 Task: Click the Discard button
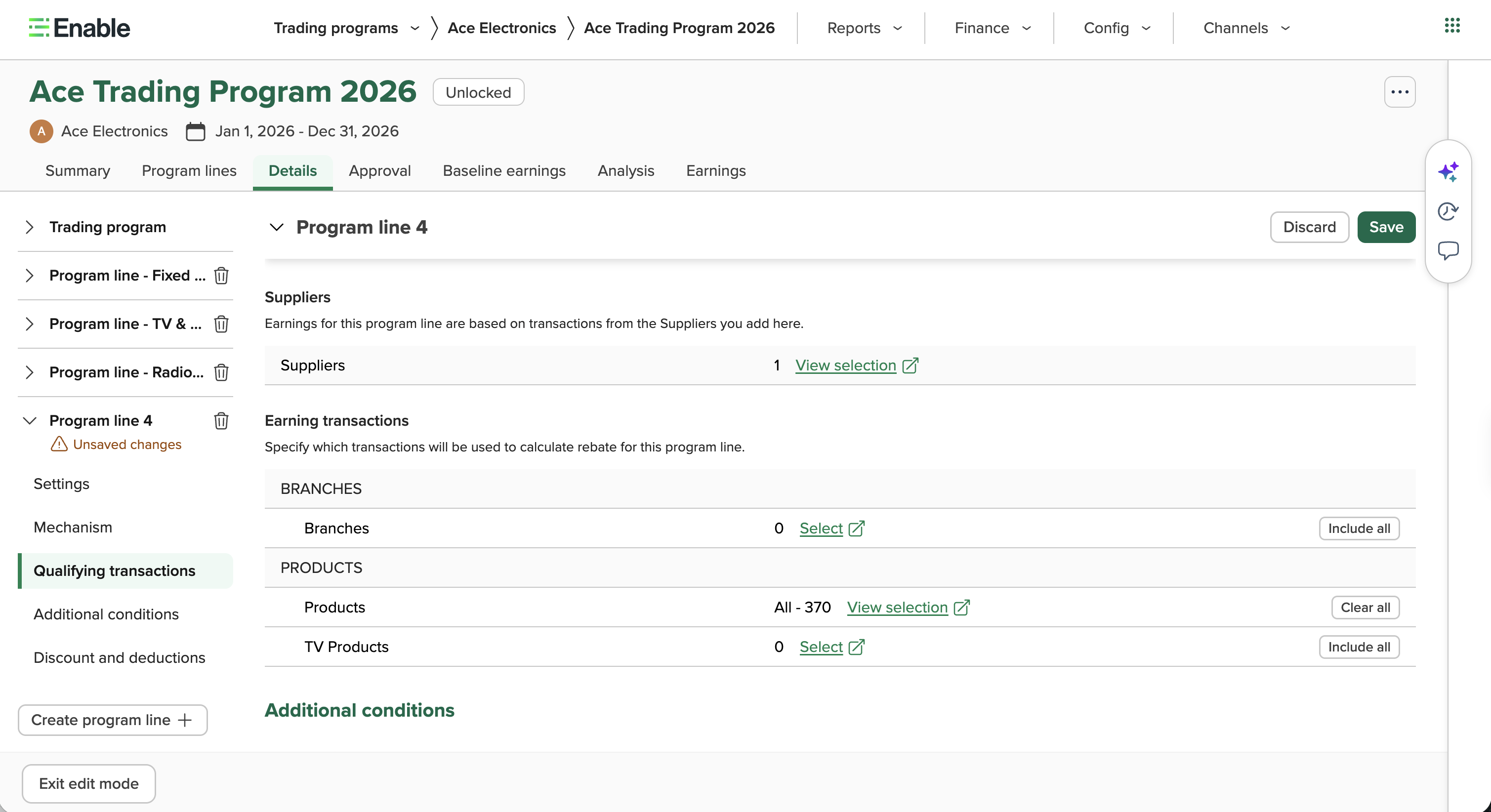pyautogui.click(x=1309, y=227)
